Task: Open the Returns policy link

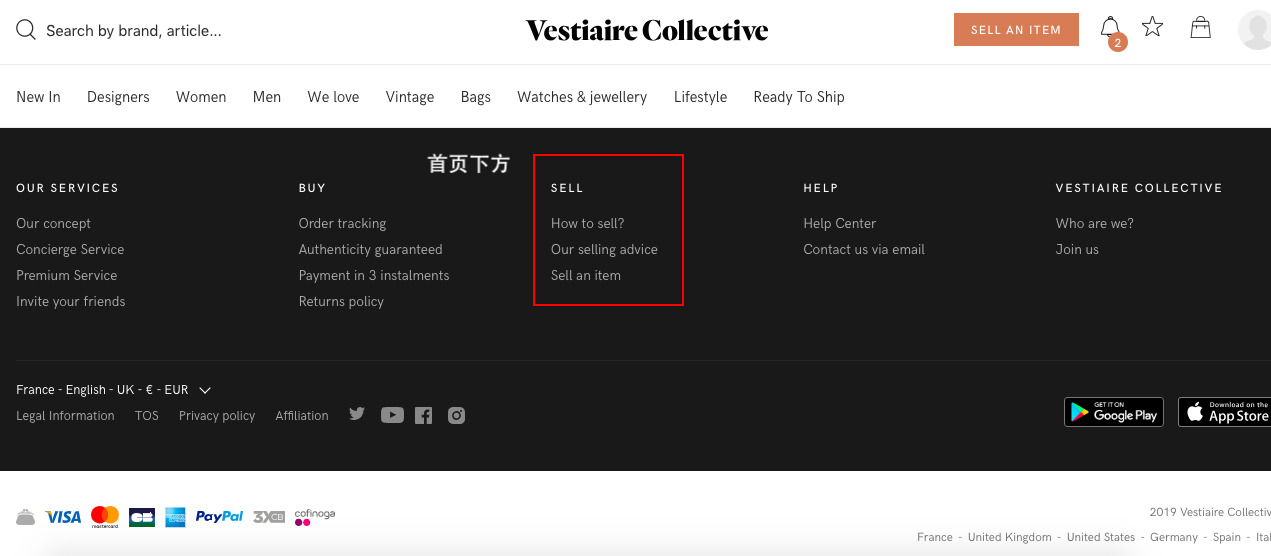Action: coord(341,301)
